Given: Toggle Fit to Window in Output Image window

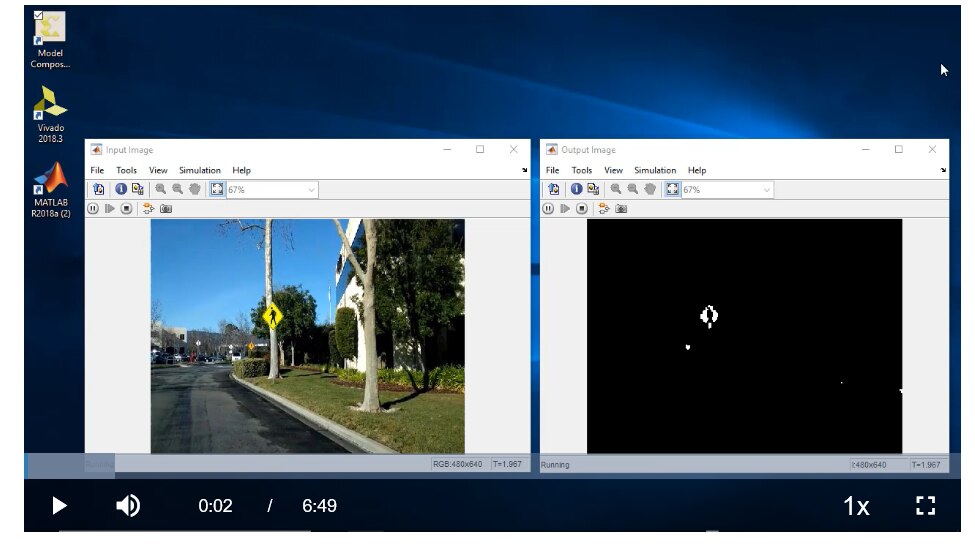Looking at the screenshot, I should [672, 189].
